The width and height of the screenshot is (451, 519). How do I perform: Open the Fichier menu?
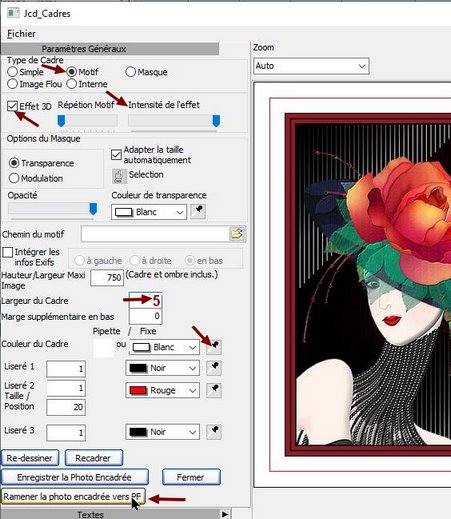[x=21, y=34]
